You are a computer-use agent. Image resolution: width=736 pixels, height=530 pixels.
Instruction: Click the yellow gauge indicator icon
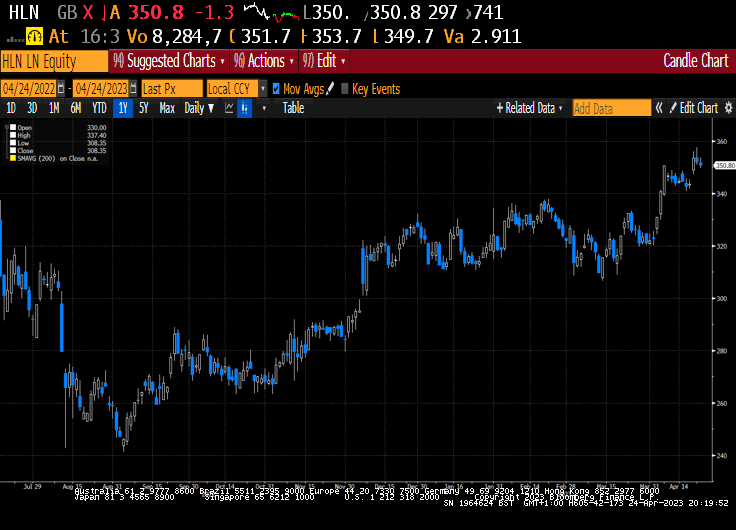coord(34,36)
